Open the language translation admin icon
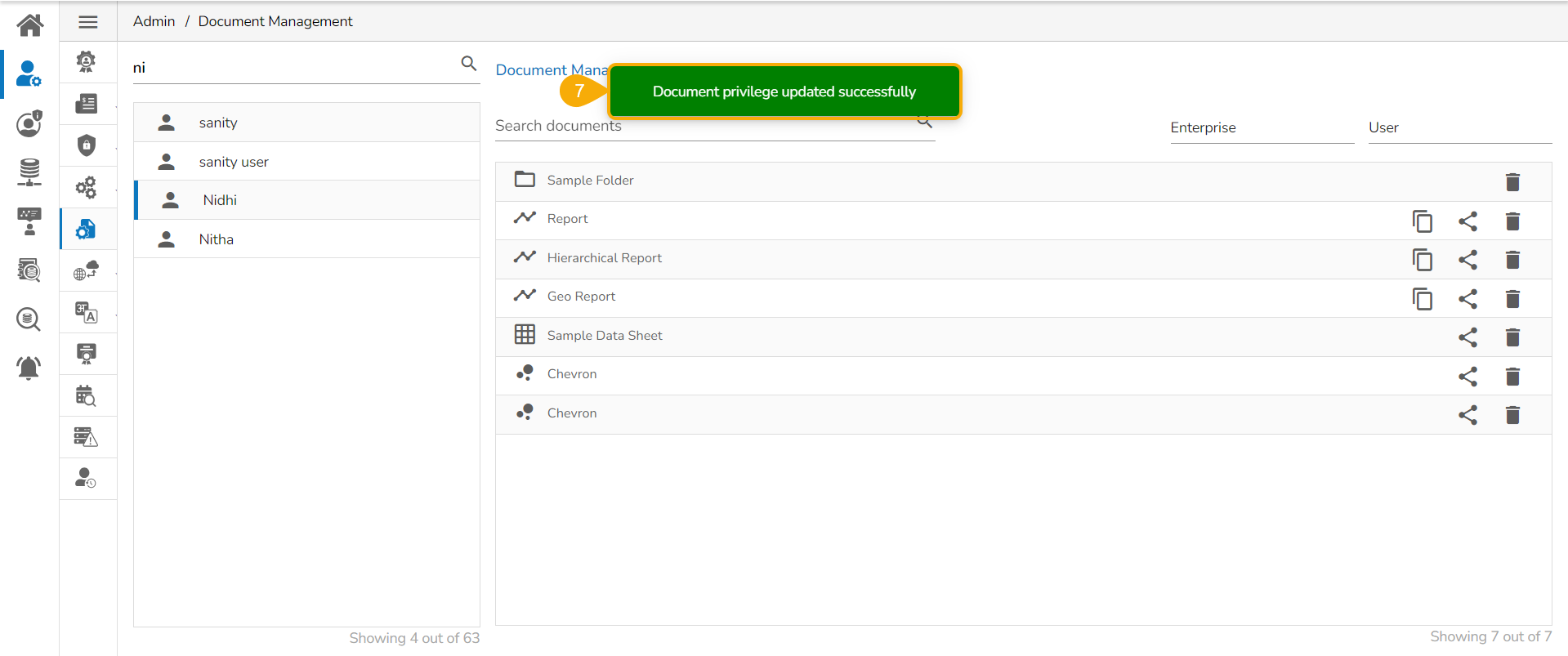The width and height of the screenshot is (1568, 656). (x=86, y=312)
